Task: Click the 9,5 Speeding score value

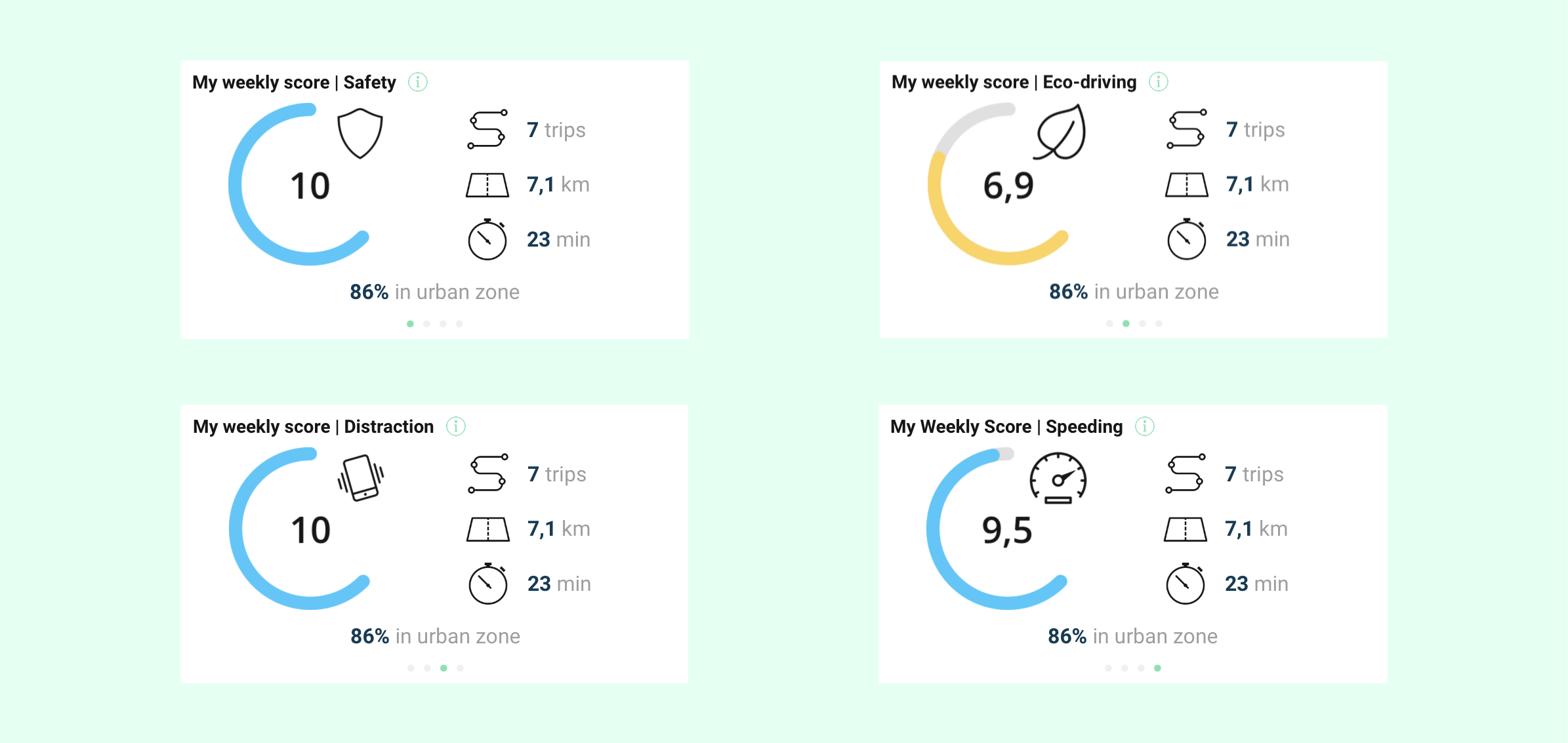Action: click(1007, 531)
